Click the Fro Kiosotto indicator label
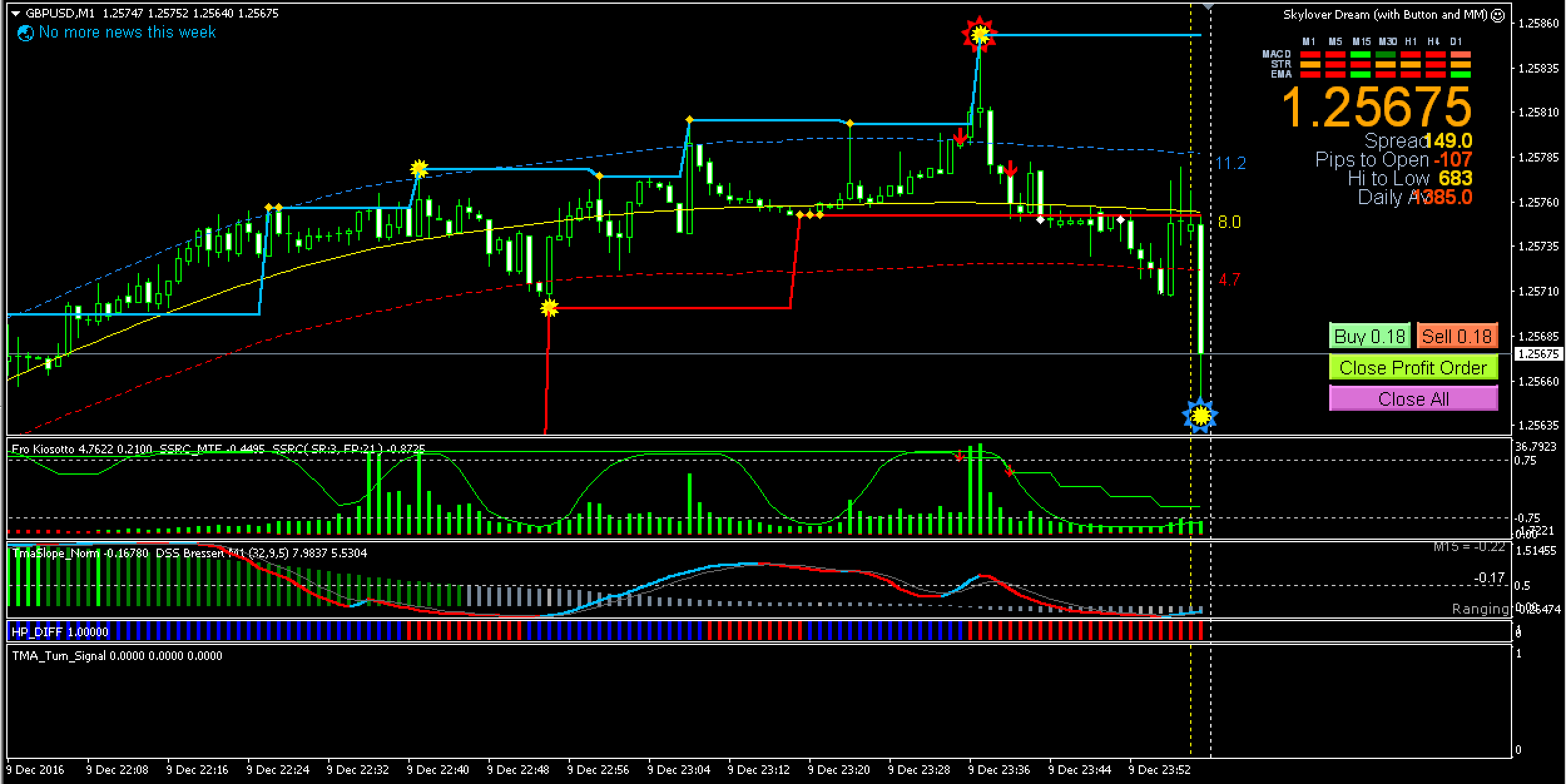 click(43, 449)
